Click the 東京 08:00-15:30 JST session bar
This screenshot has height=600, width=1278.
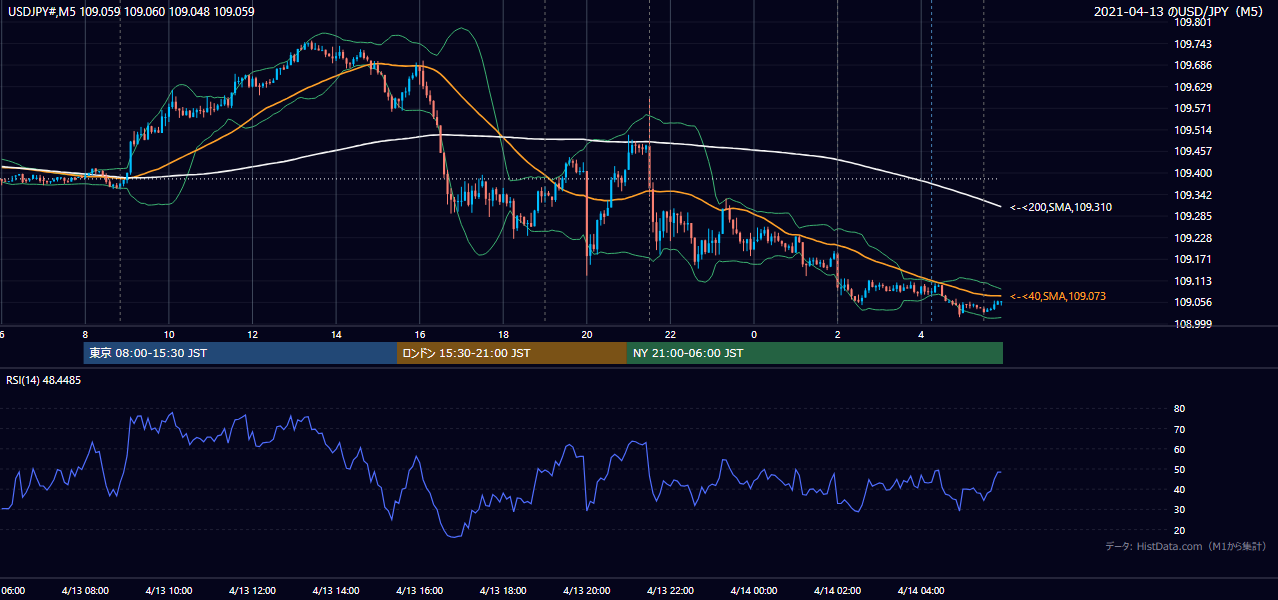point(240,353)
